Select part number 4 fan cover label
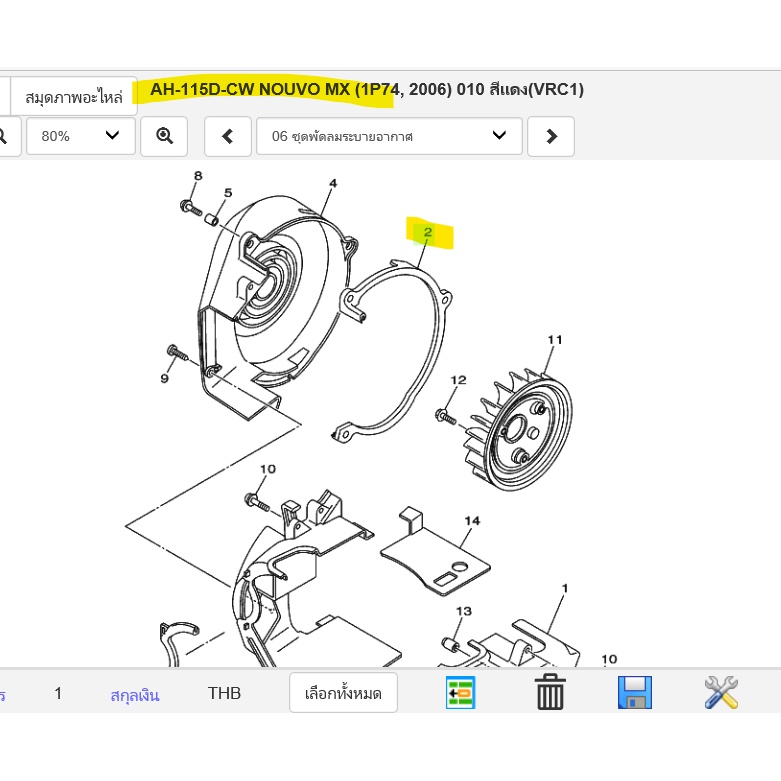781x781 pixels. [x=333, y=183]
